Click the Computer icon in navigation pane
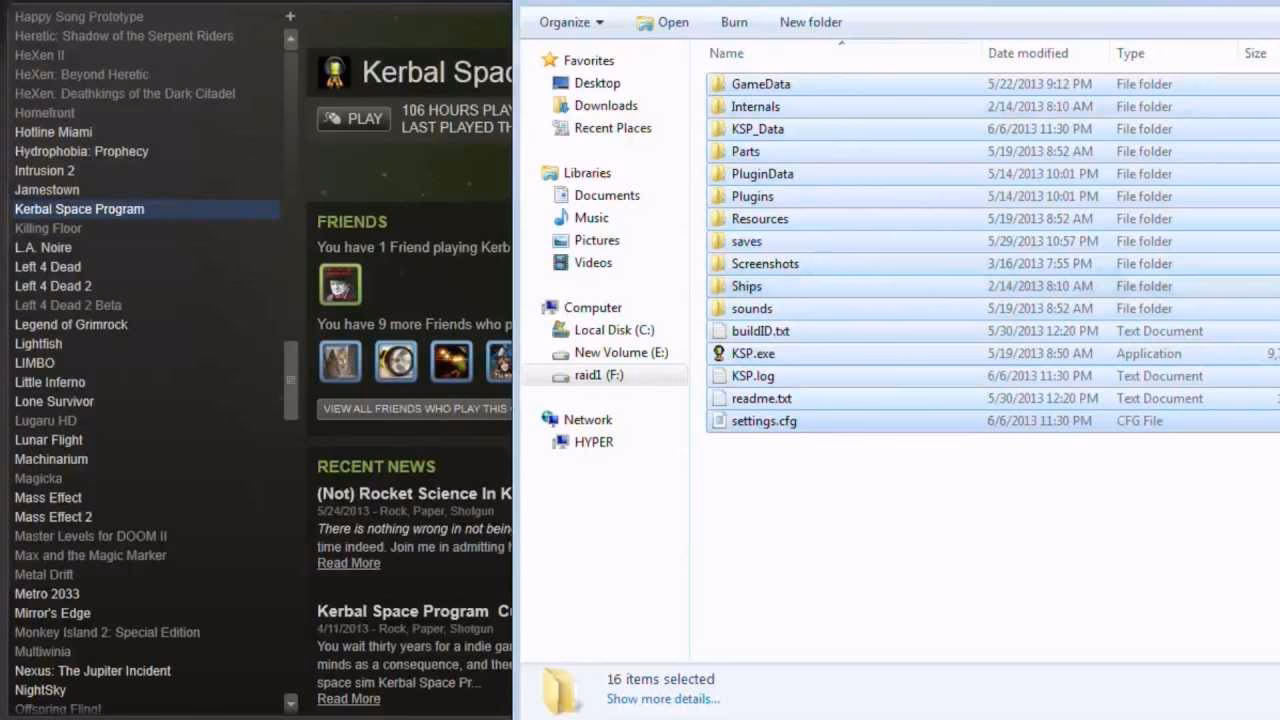The width and height of the screenshot is (1280, 720). click(x=549, y=308)
